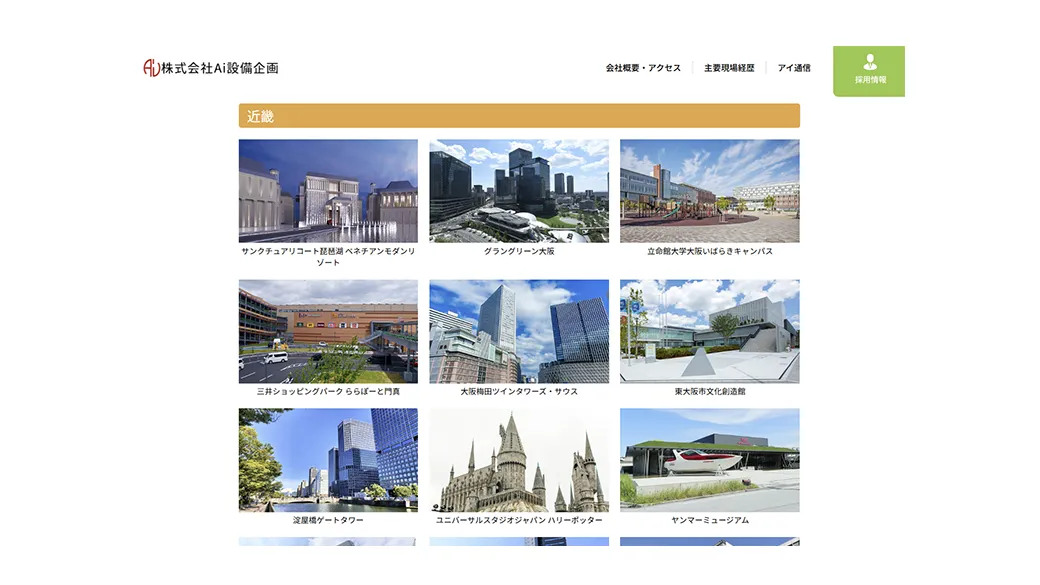Click the 近畿 section heading
Viewport: 1040px width, 585px height.
click(x=519, y=115)
